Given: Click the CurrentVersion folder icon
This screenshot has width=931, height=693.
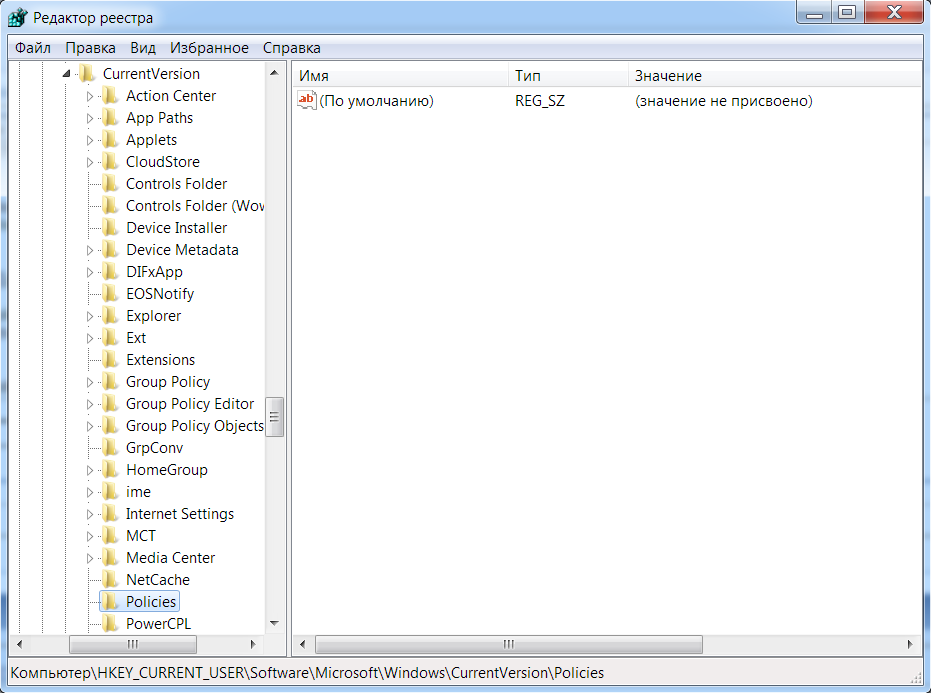Looking at the screenshot, I should point(87,74).
